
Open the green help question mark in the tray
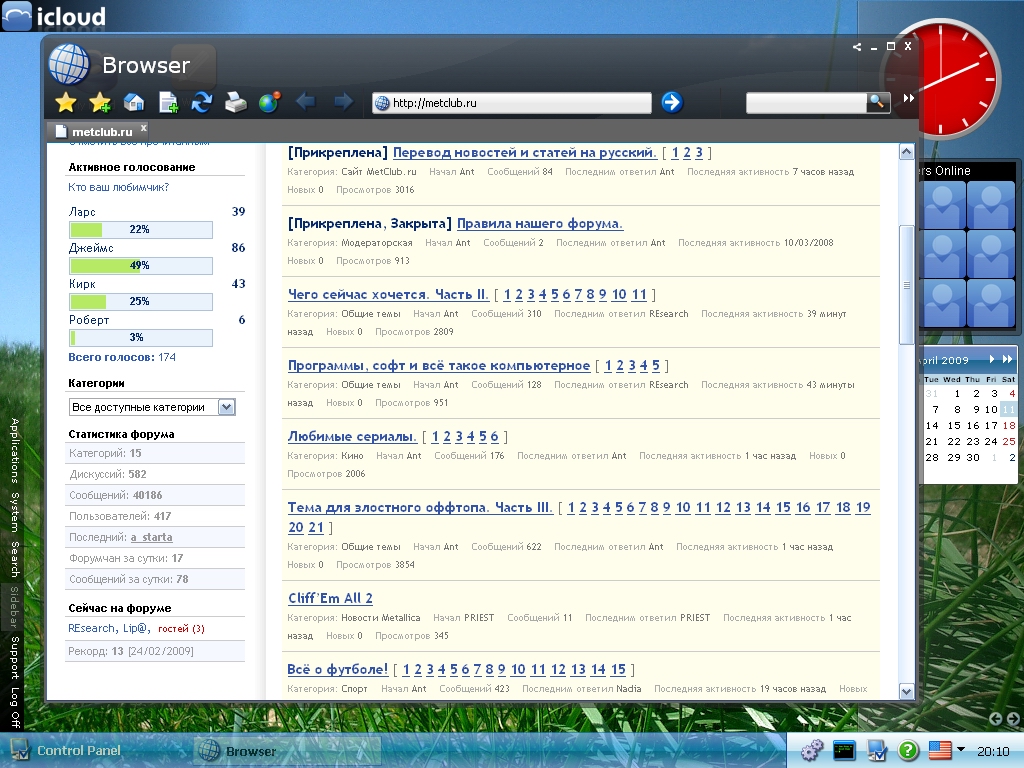click(907, 750)
